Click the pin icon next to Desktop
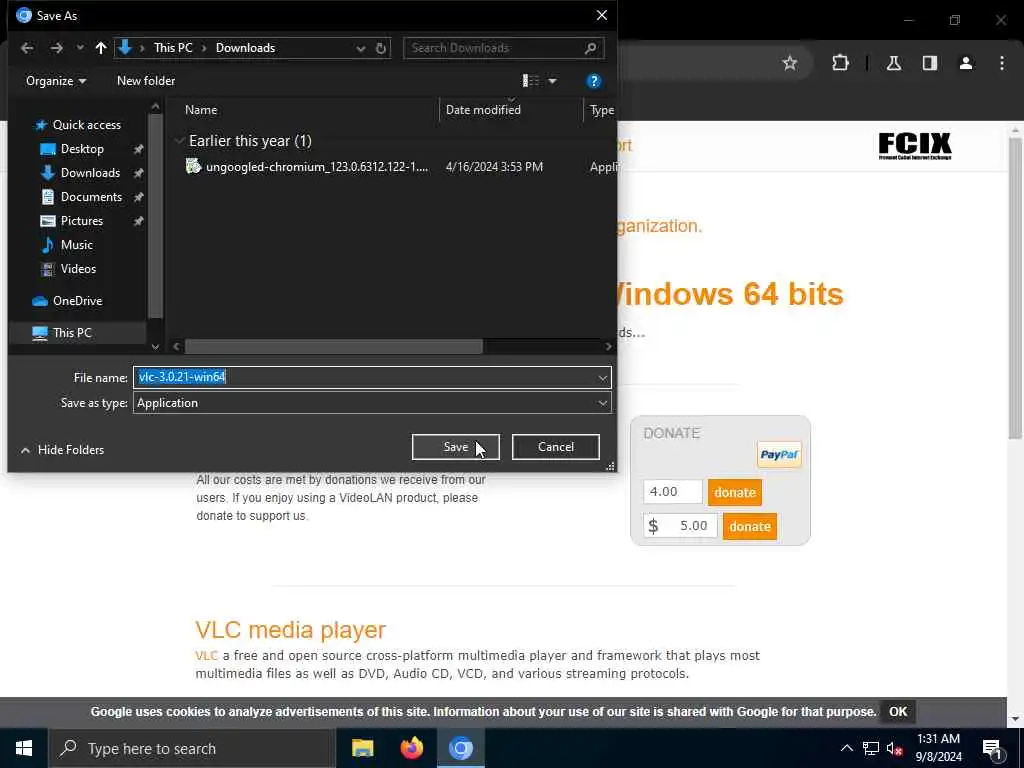The width and height of the screenshot is (1024, 768). 138,150
